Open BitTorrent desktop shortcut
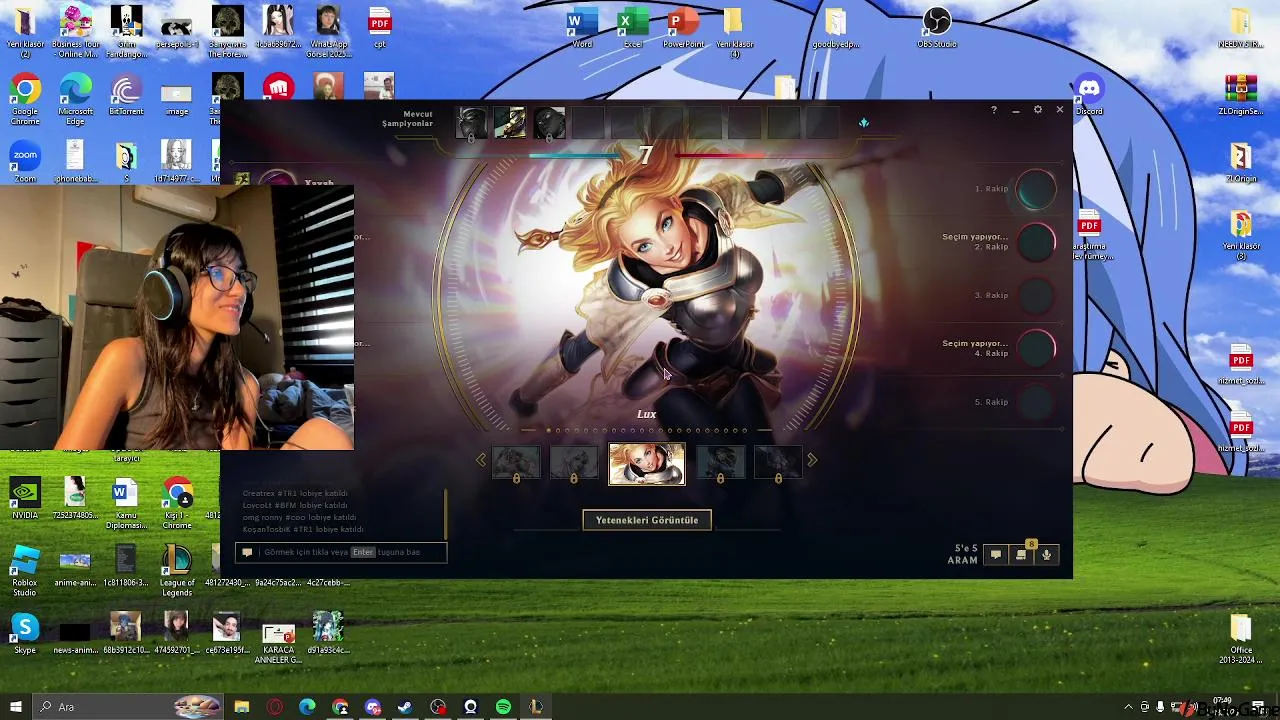1280x720 pixels. pyautogui.click(x=126, y=96)
